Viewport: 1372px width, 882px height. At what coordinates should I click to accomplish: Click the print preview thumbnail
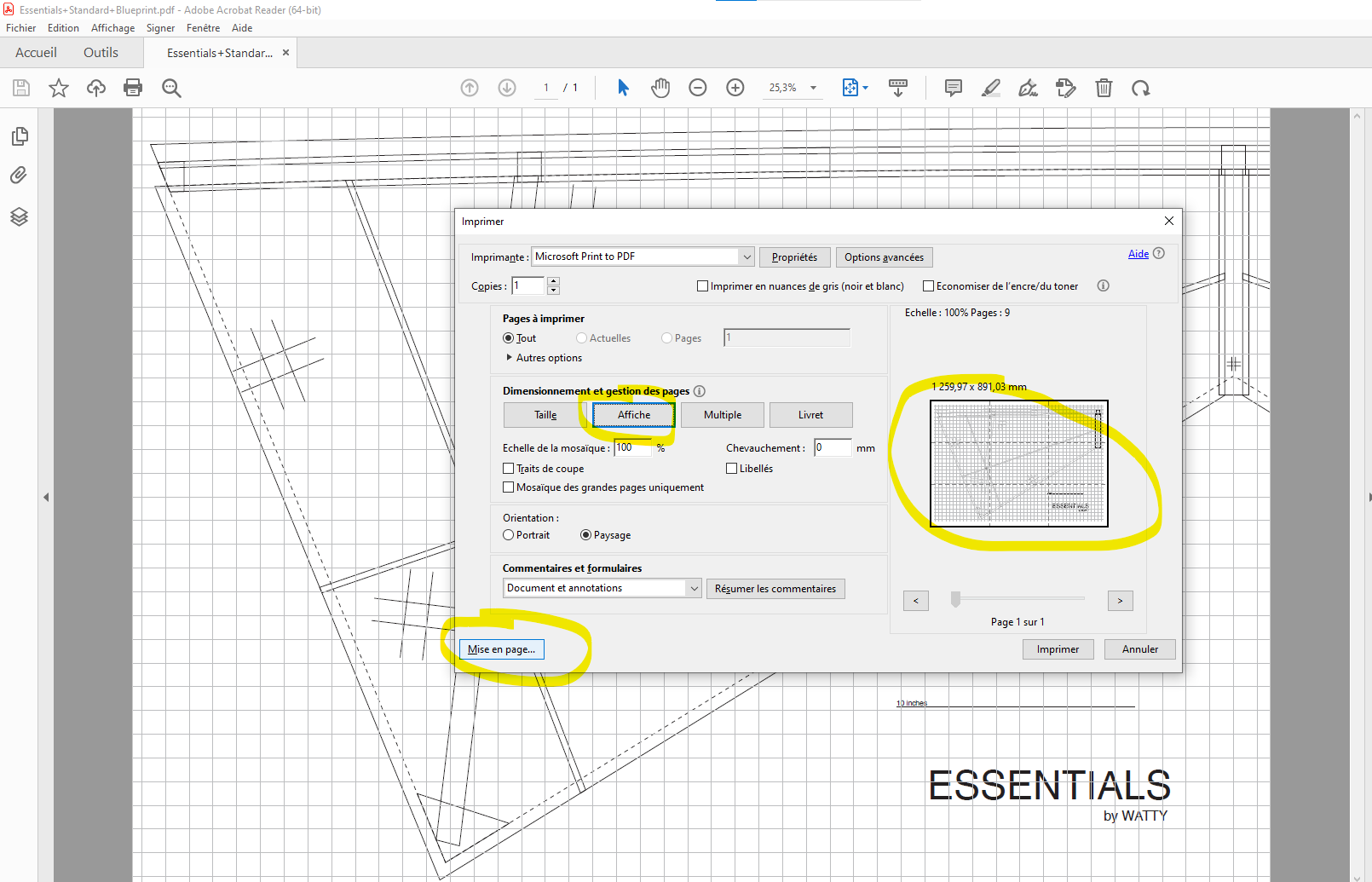[x=1019, y=464]
